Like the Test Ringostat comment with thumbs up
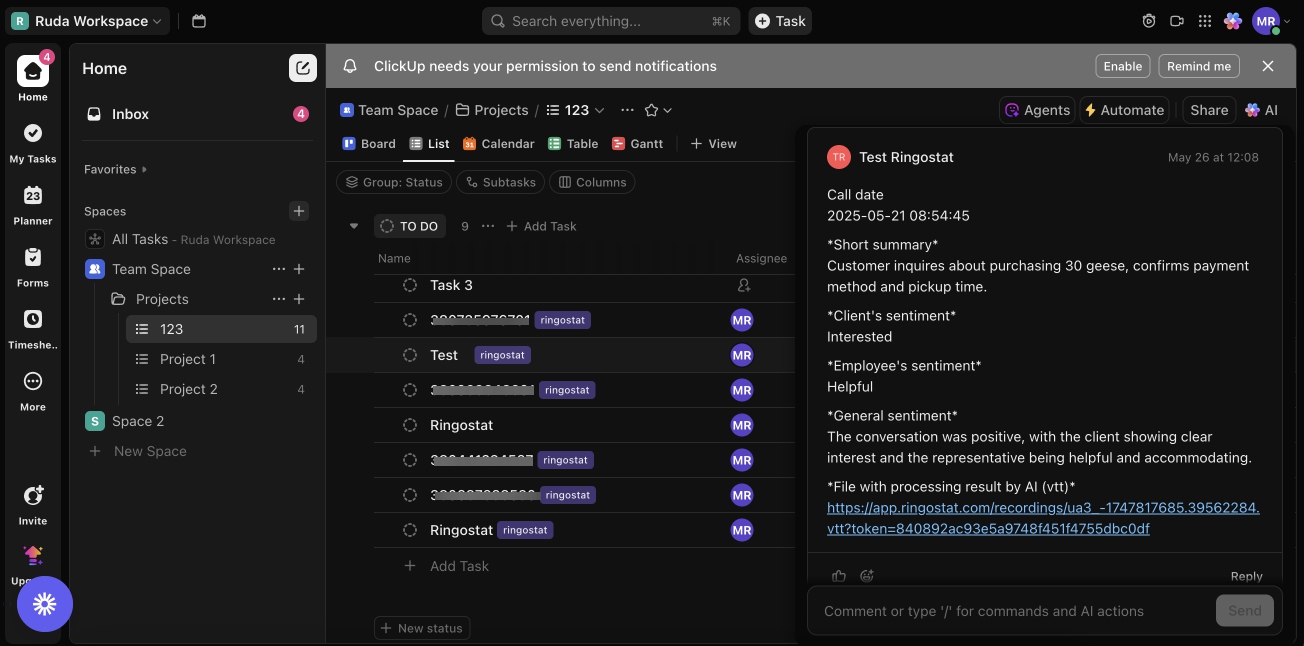 tap(839, 575)
